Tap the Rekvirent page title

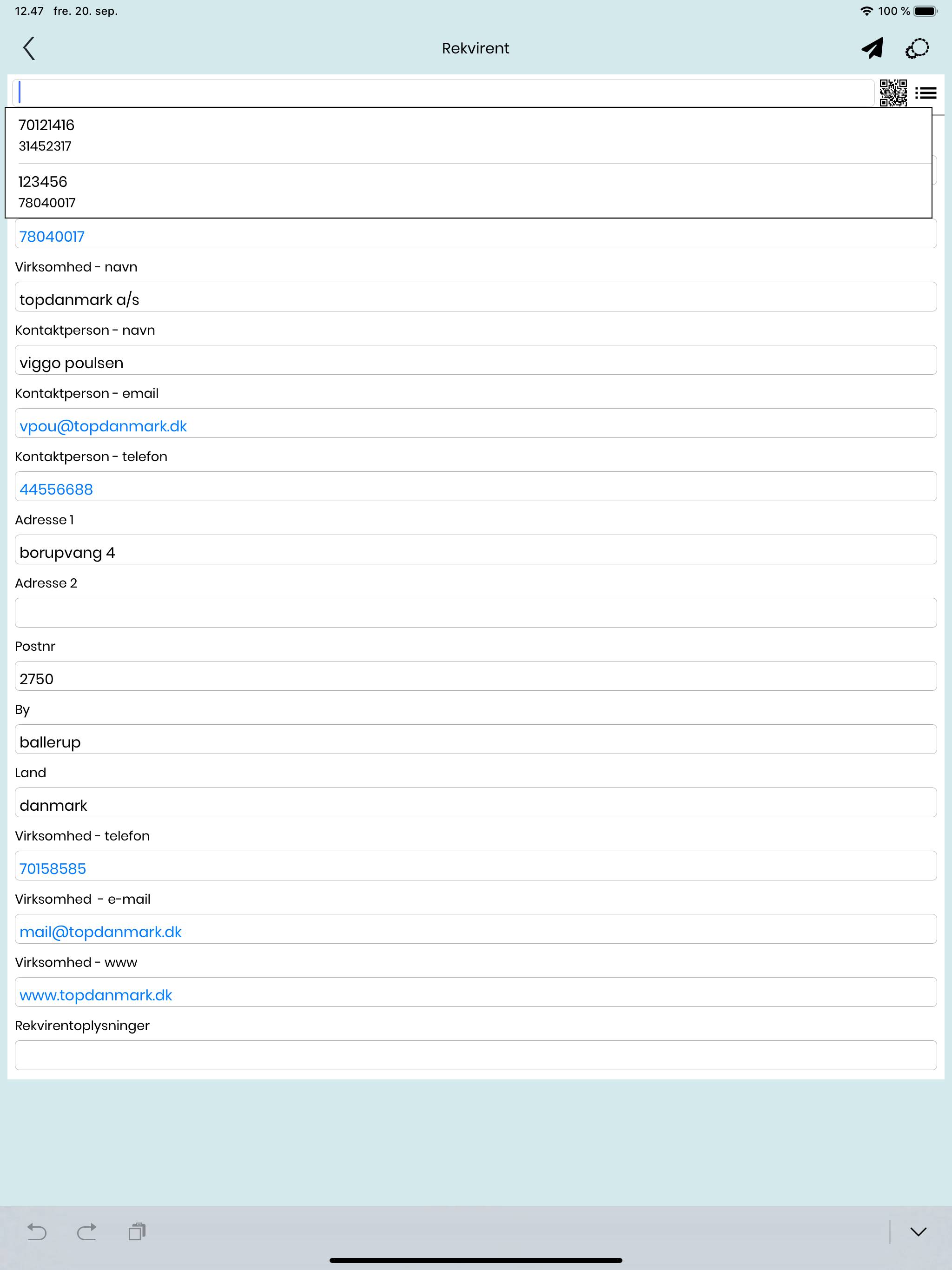476,48
